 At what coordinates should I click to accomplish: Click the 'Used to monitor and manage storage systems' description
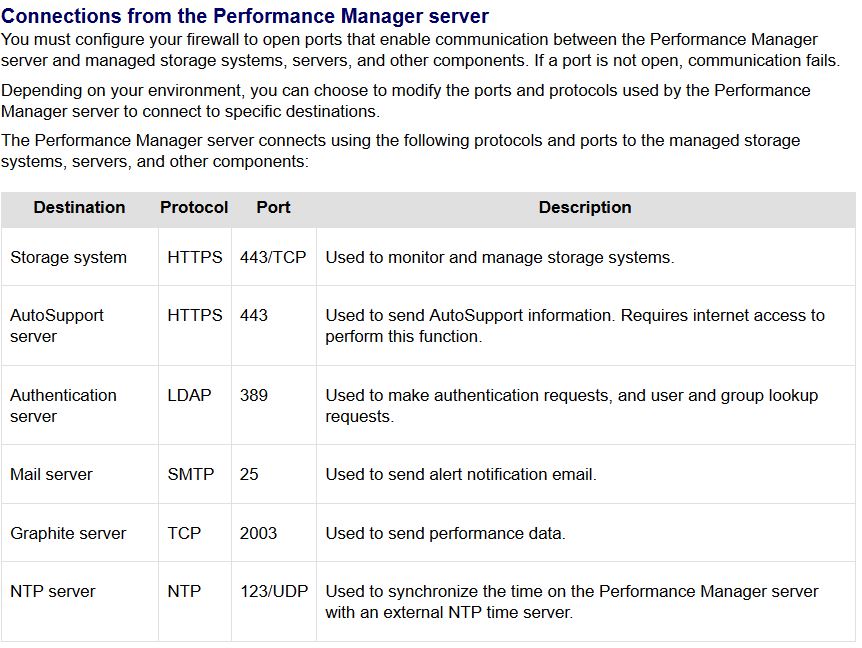coord(499,258)
